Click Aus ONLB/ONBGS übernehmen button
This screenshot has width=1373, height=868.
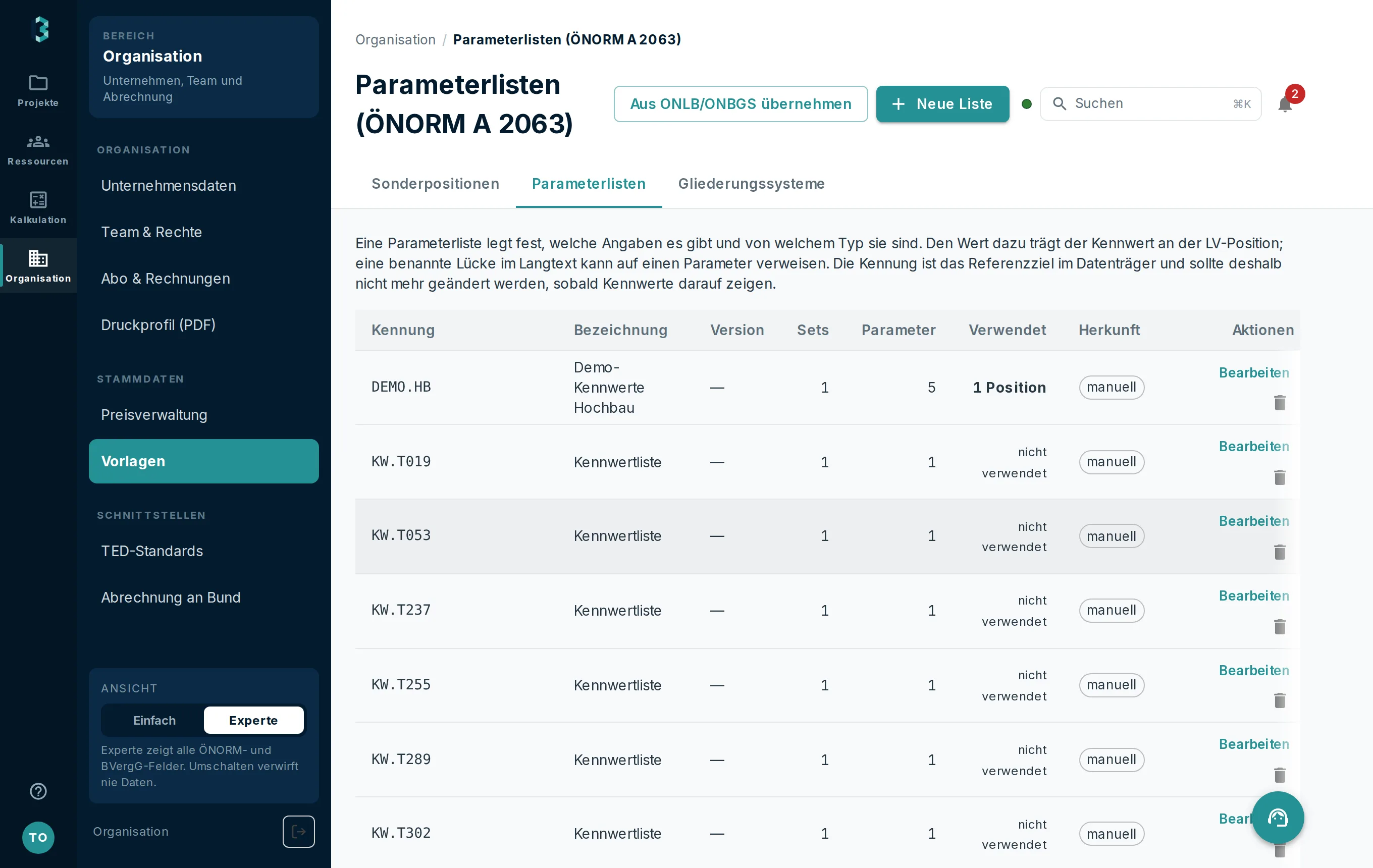[x=741, y=104]
